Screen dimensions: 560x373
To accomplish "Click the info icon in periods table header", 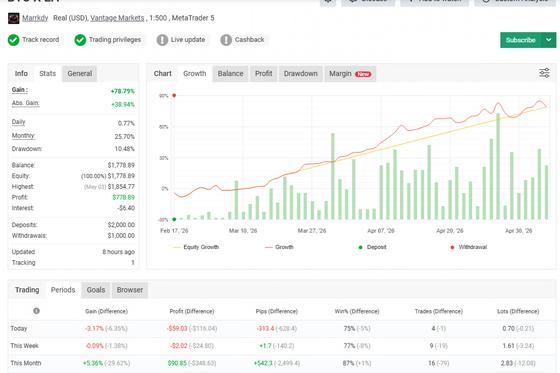I will tap(36, 311).
